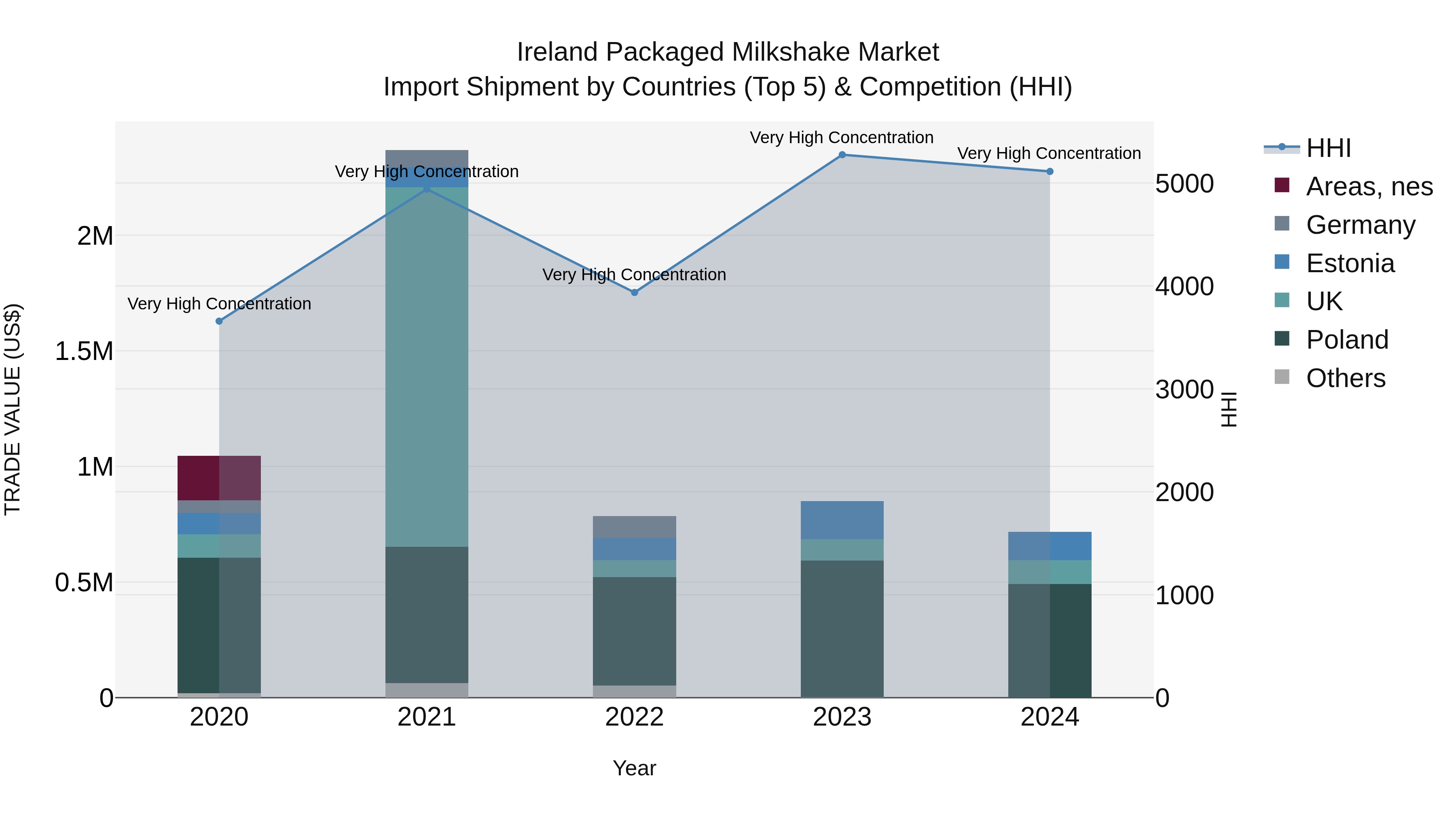
Task: Click the 2022 Very High Concentration annotation
Action: tap(634, 275)
